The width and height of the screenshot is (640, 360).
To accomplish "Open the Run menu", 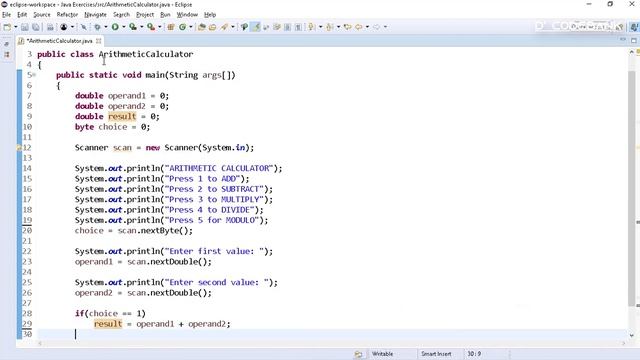I will click(x=165, y=15).
